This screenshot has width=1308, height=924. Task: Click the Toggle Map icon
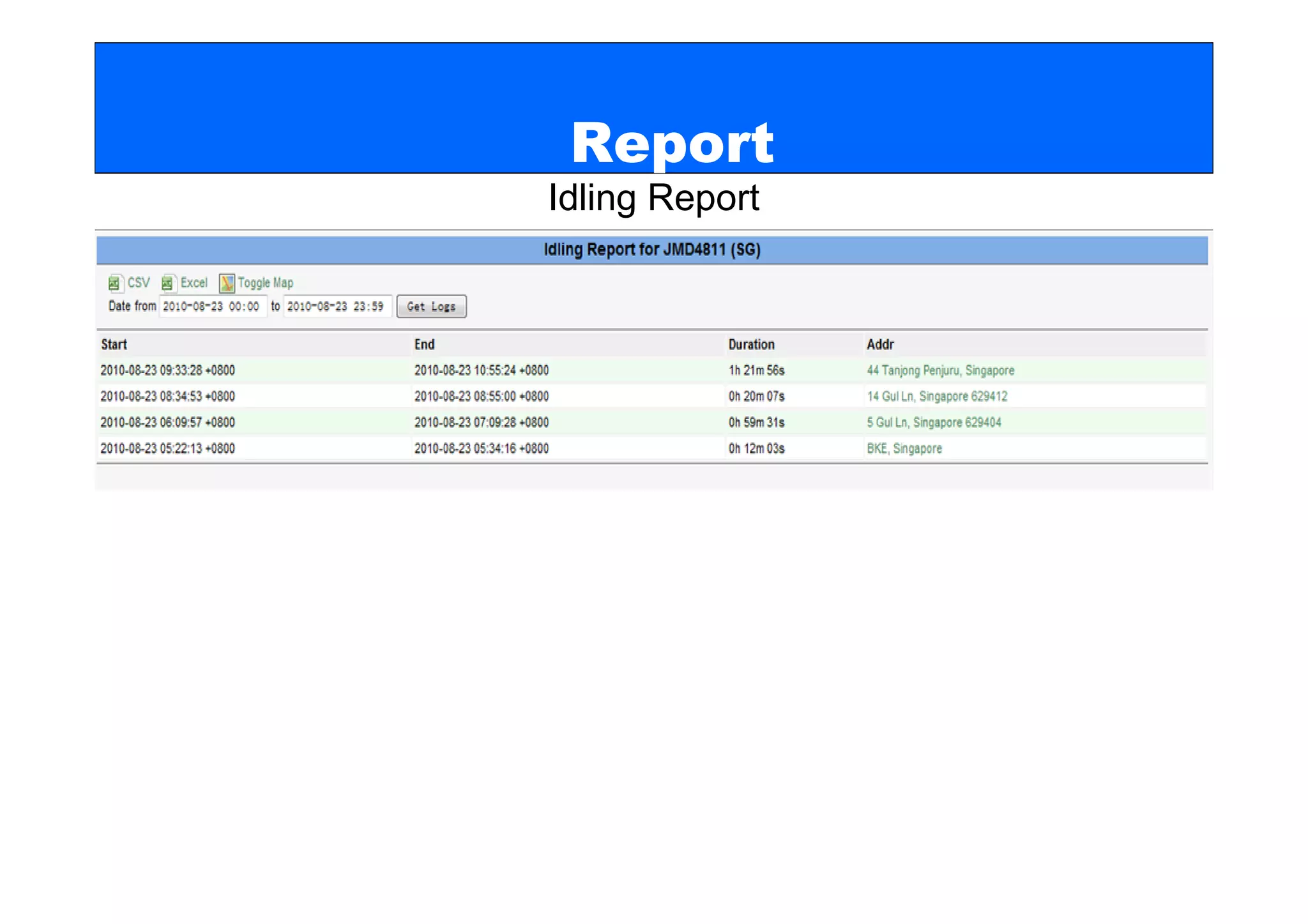pos(227,283)
